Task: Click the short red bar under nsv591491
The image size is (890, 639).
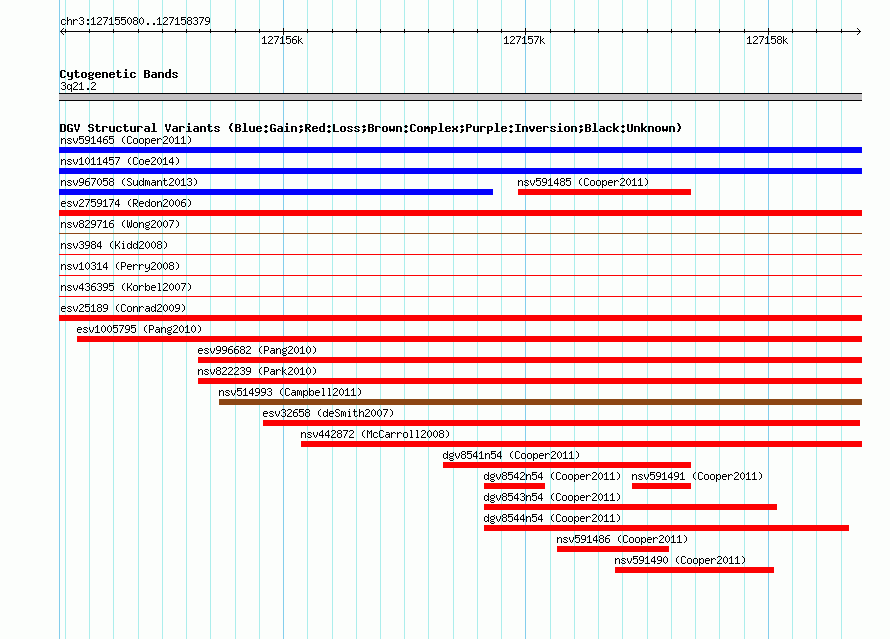Action: click(661, 486)
